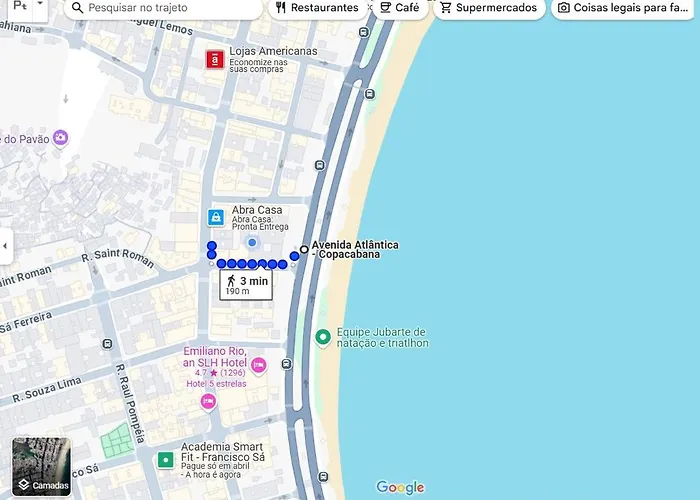Filter by Café chip
This screenshot has height=500, width=700.
(400, 8)
